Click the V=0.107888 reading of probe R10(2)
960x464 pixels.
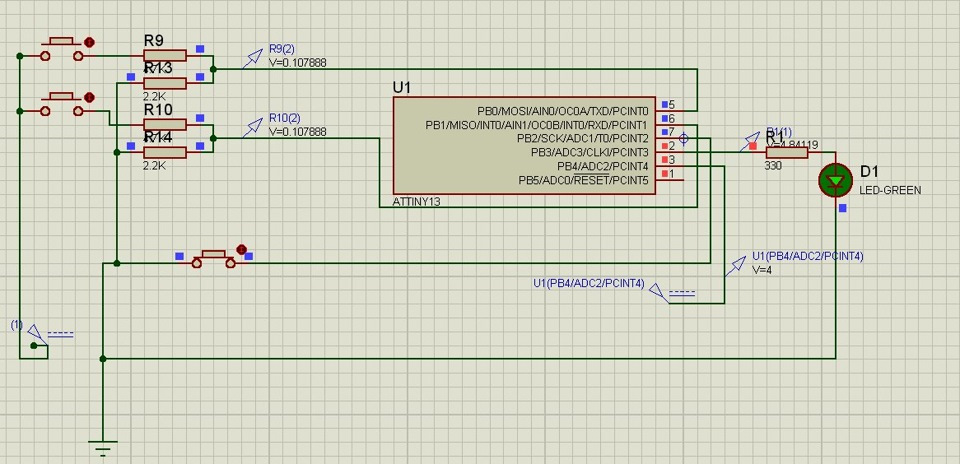click(x=298, y=132)
